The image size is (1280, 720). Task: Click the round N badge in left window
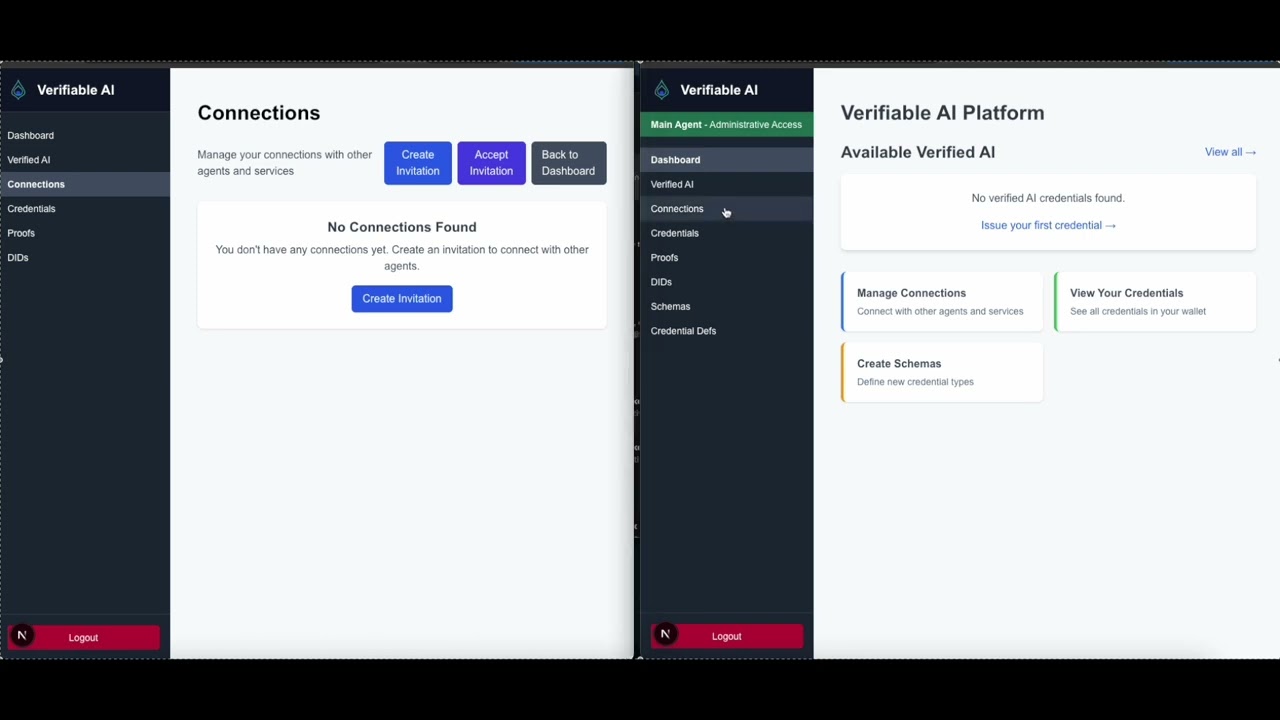pos(21,636)
